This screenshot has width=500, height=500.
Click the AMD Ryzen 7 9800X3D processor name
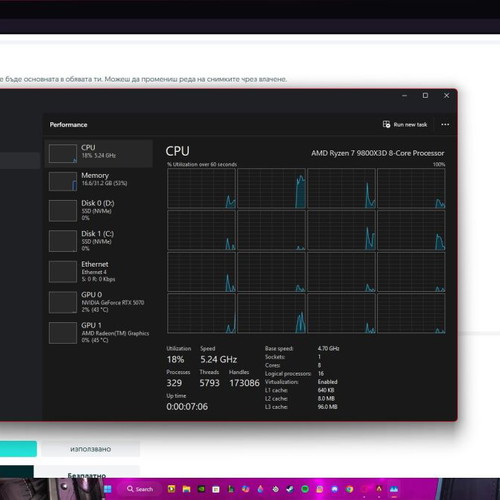[377, 153]
